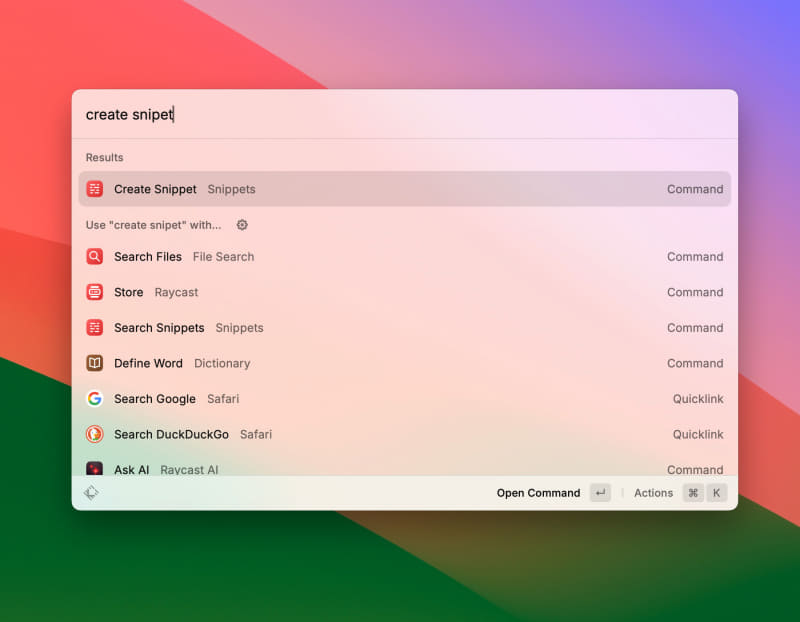Pick the Search Snippets title
This screenshot has height=622, width=800.
pos(159,328)
